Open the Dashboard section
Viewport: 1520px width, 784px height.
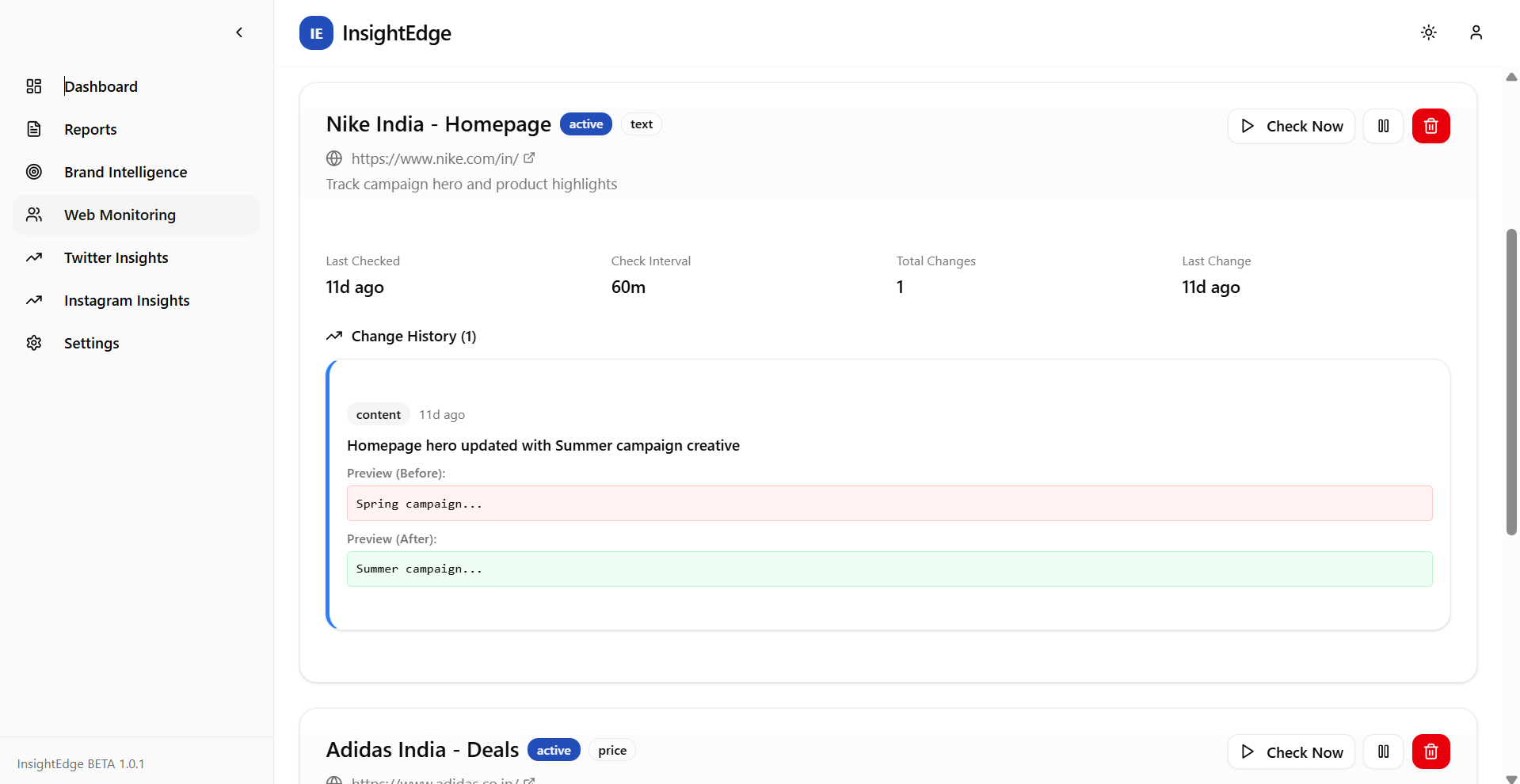click(x=101, y=86)
